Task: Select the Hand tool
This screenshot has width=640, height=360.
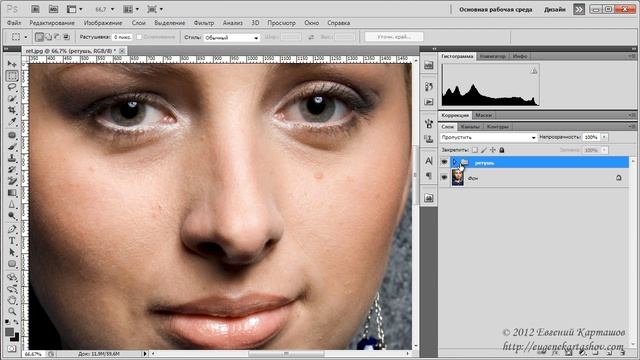Action: click(x=12, y=300)
